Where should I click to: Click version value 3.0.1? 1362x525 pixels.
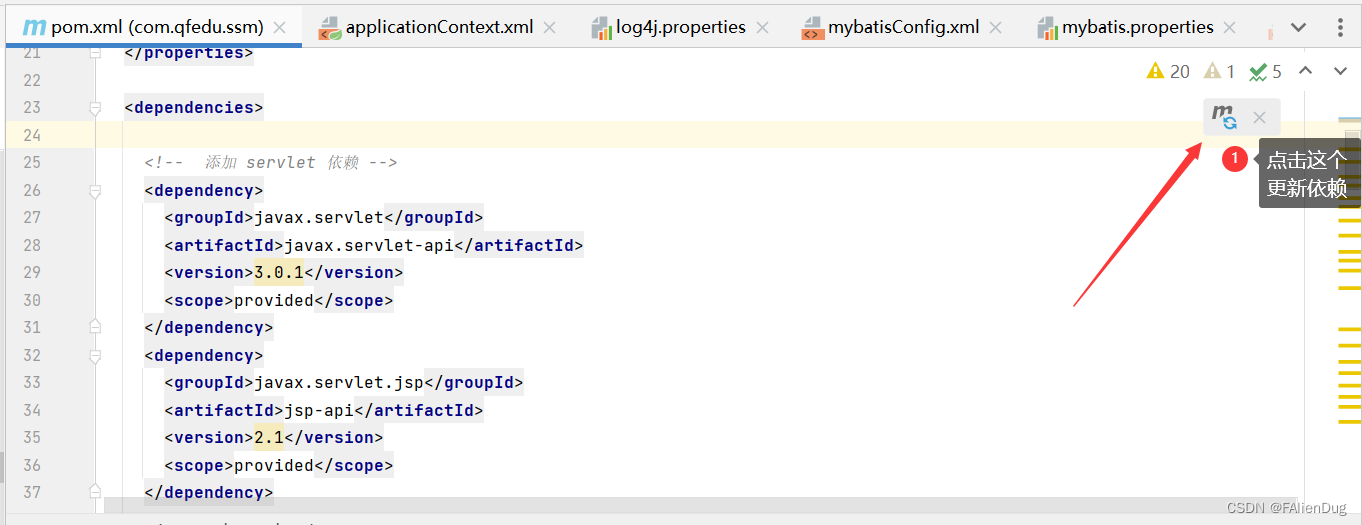point(278,272)
